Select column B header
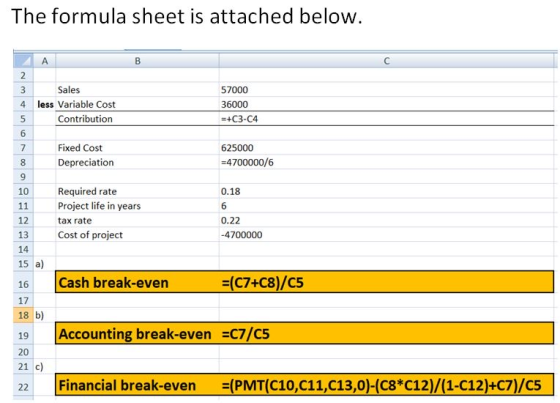The height and width of the screenshot is (403, 560). 138,61
